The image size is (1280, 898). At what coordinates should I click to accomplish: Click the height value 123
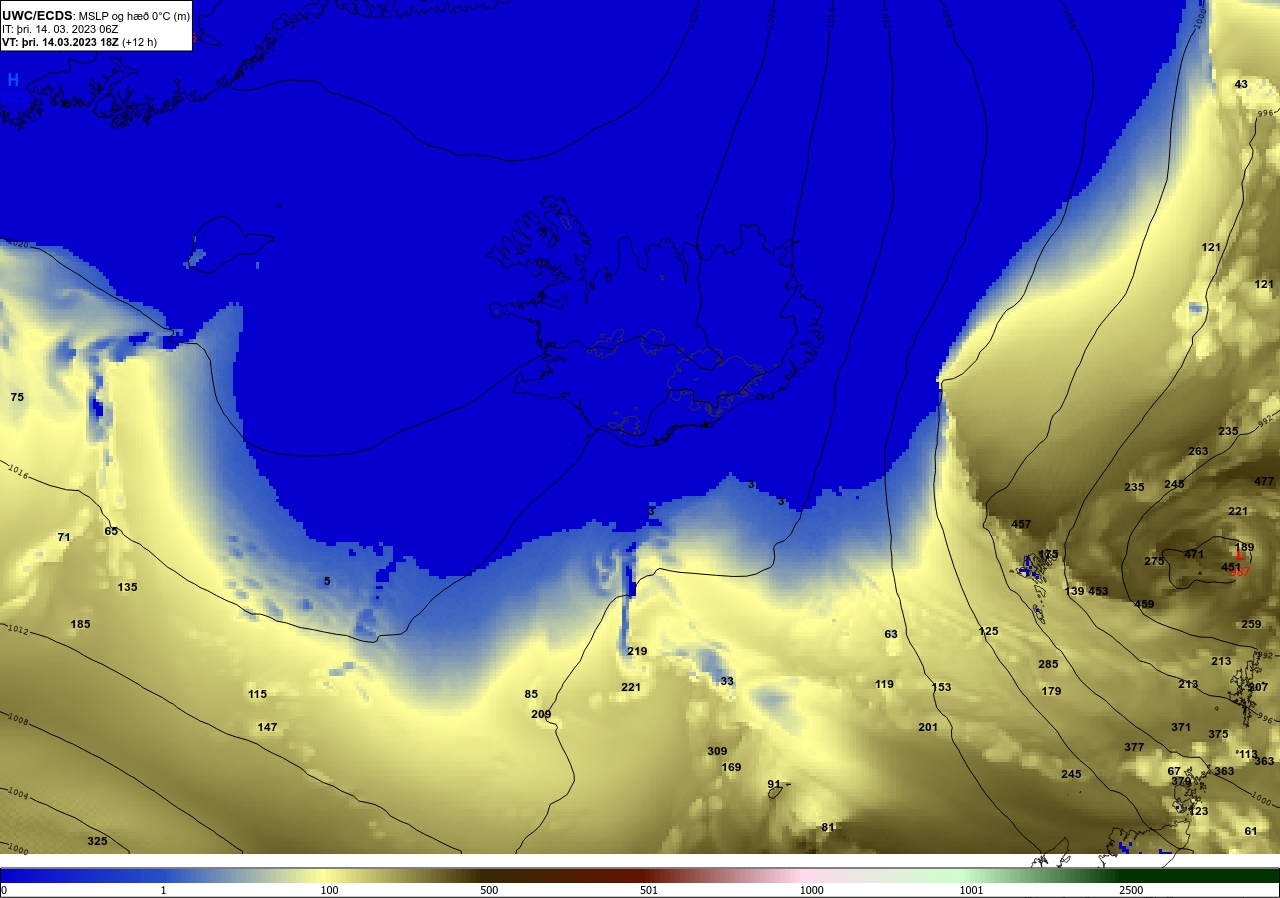click(1198, 811)
